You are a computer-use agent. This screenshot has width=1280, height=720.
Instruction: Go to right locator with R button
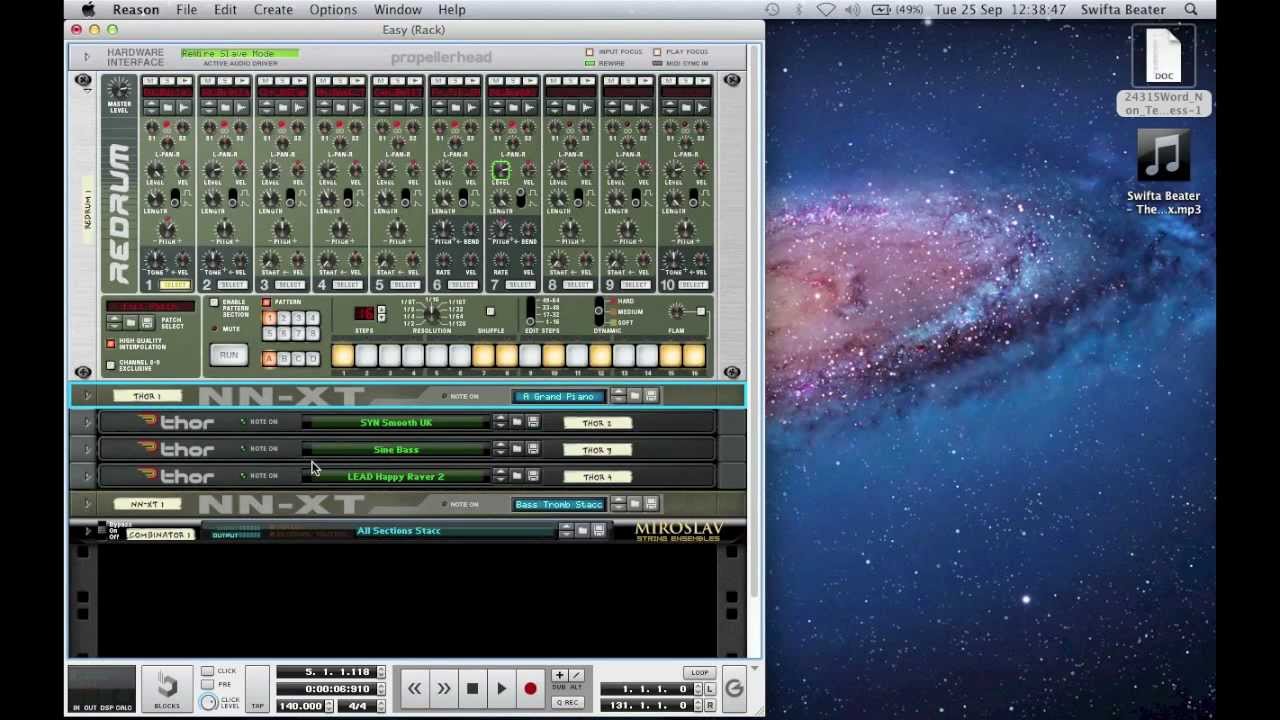point(710,705)
